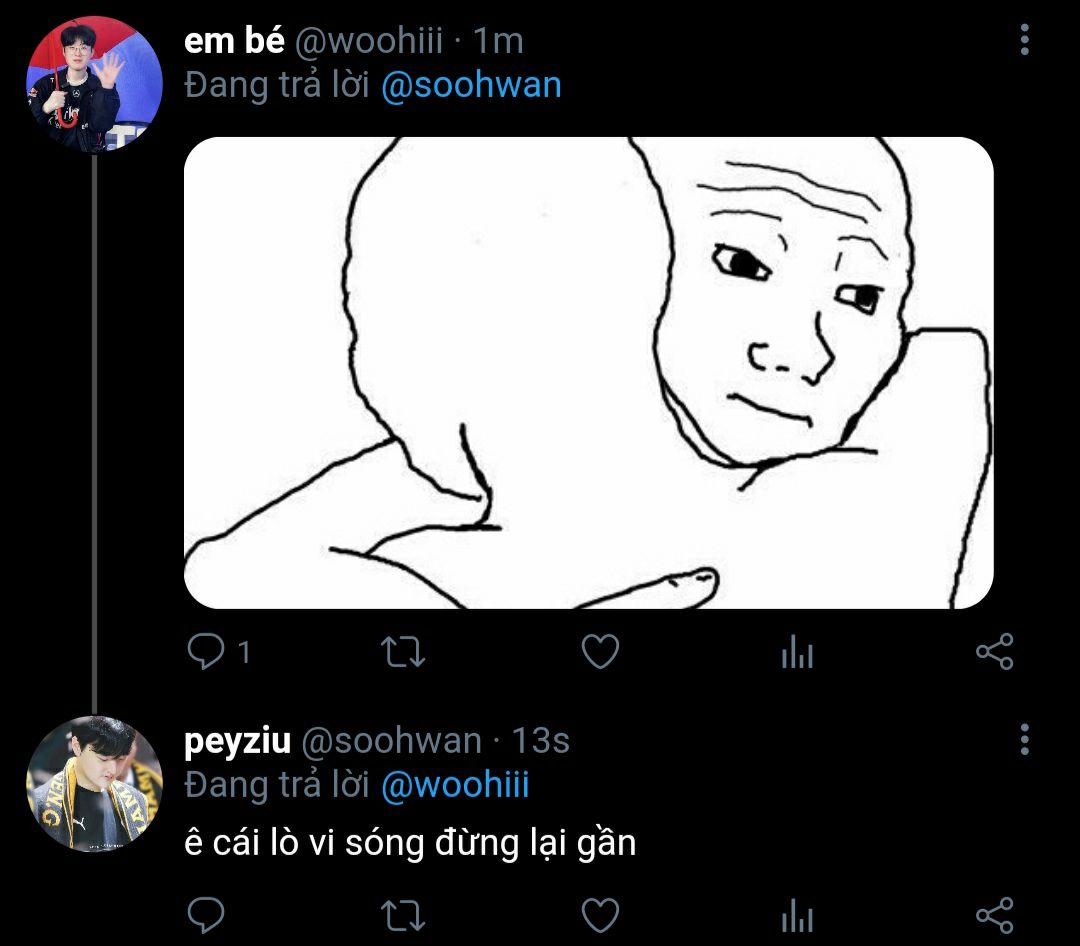Open reply icon on woohiii's tweet

pos(206,651)
